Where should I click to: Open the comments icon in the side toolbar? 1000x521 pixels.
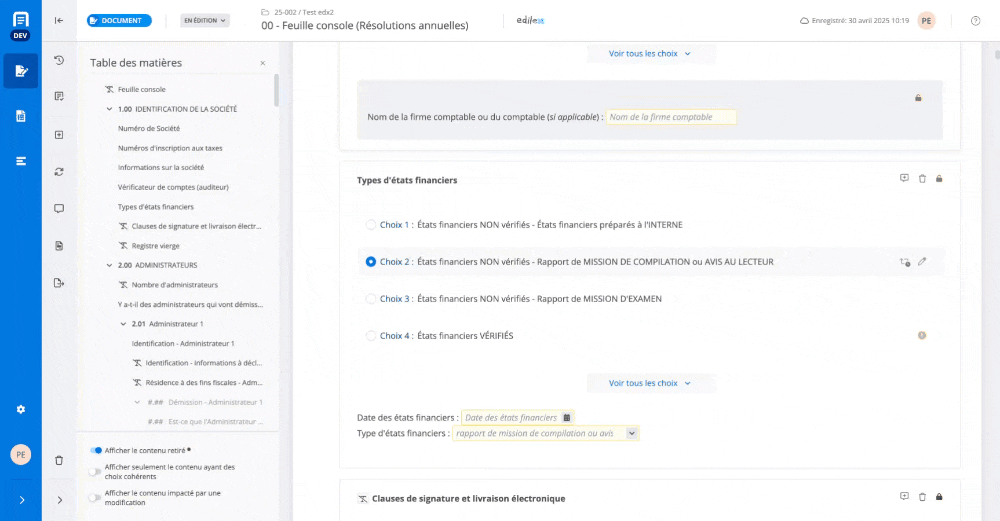[x=59, y=208]
